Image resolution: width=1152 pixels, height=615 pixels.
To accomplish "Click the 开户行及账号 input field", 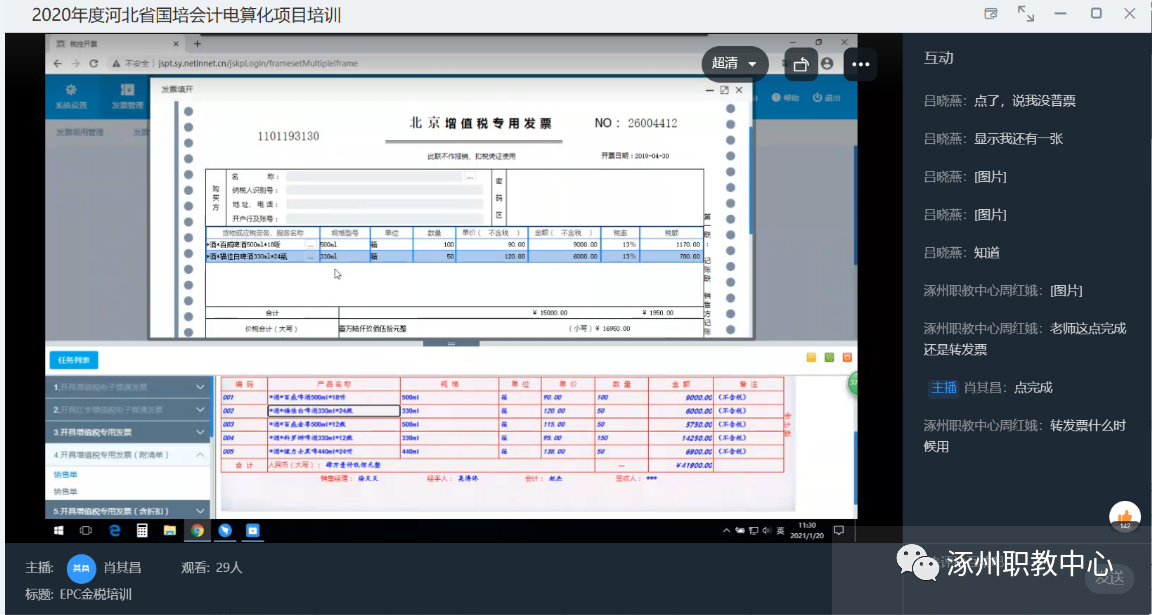I will pos(384,218).
